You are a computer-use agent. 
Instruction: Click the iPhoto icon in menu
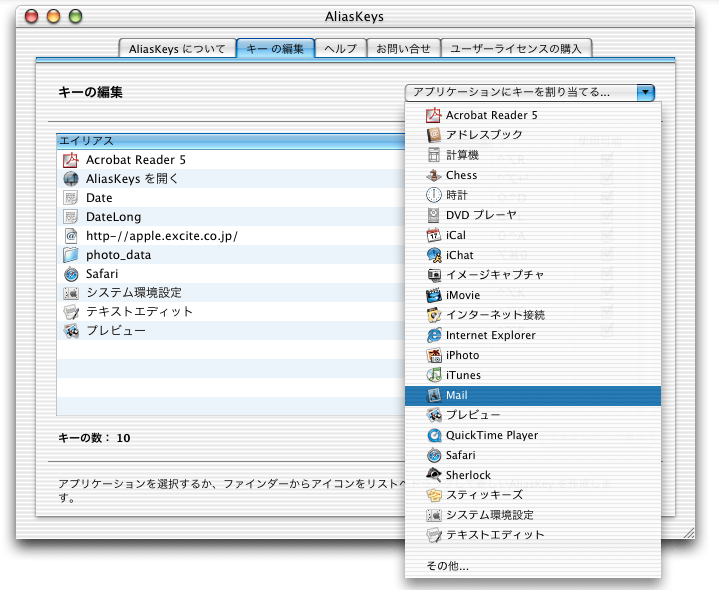[x=434, y=355]
